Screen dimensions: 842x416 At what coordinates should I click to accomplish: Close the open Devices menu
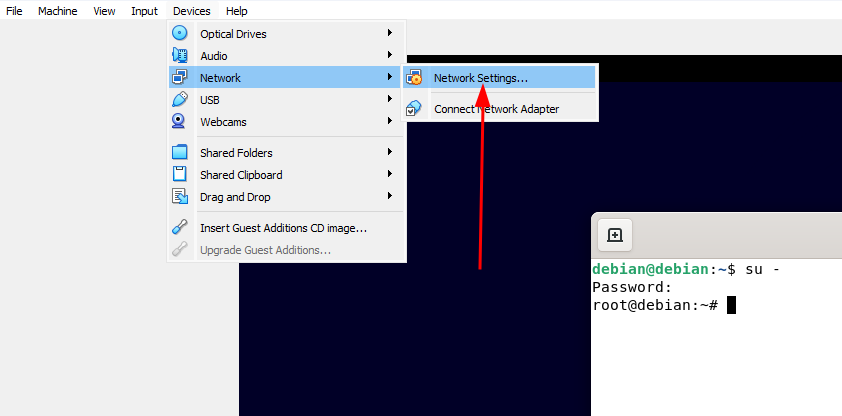tap(192, 11)
